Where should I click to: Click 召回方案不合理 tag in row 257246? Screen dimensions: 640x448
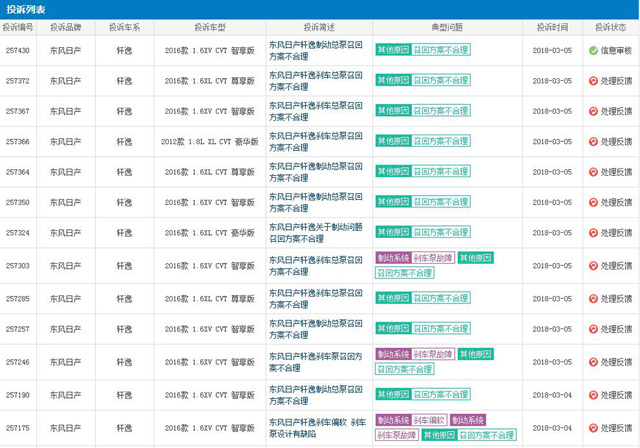point(404,369)
